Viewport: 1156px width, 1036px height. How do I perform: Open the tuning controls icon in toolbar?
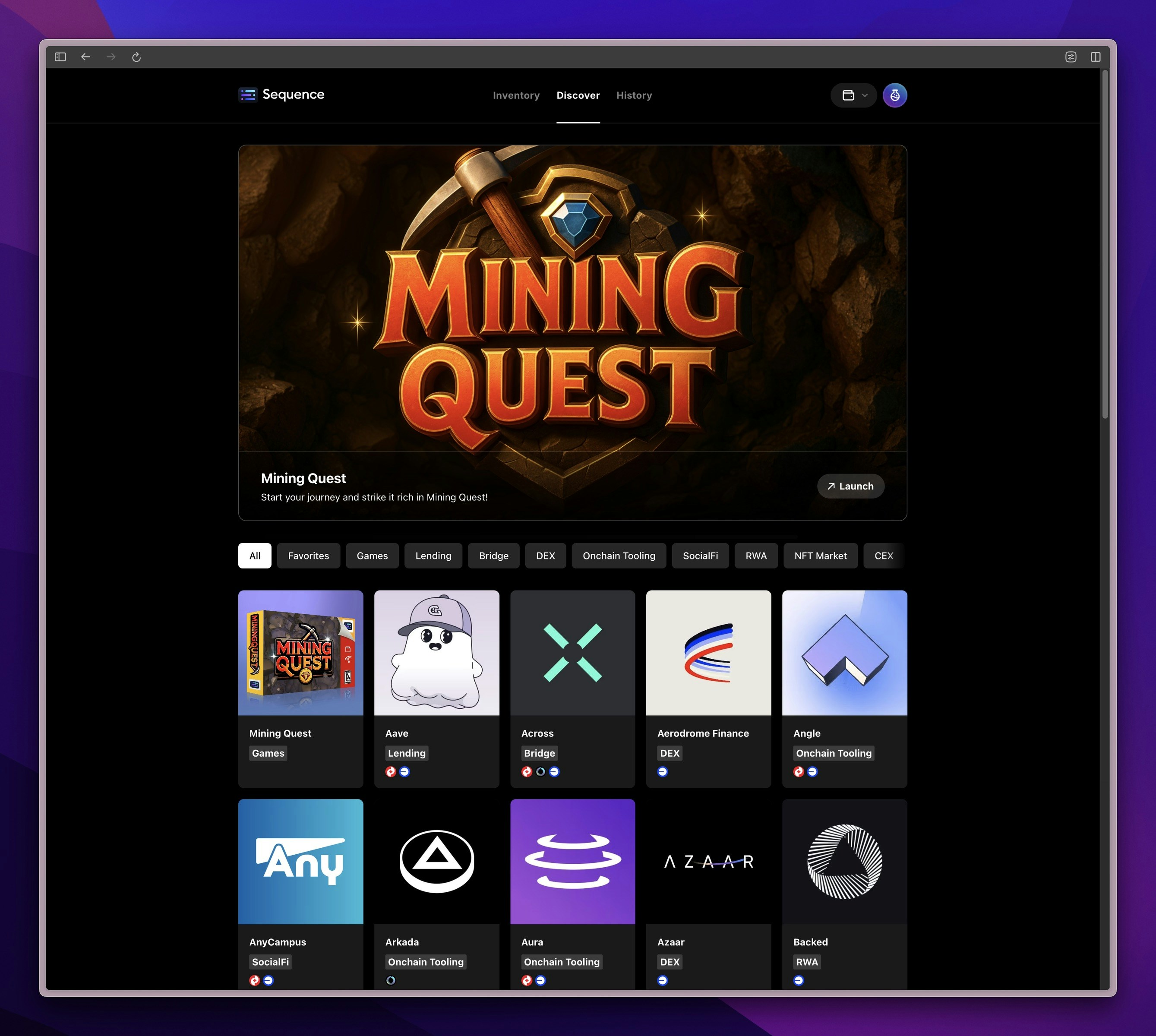[x=1071, y=57]
